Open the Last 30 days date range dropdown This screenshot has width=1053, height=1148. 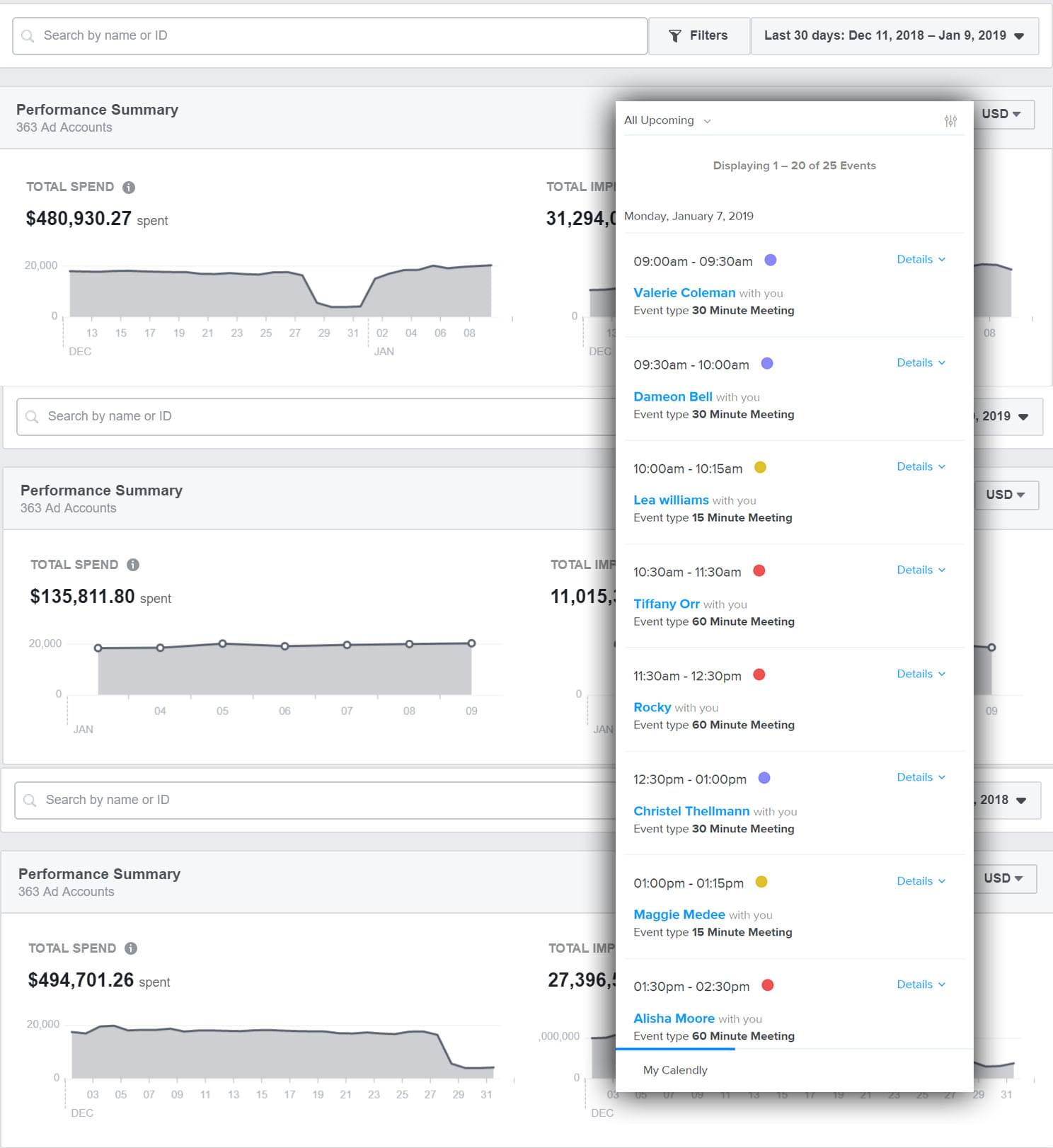(894, 35)
